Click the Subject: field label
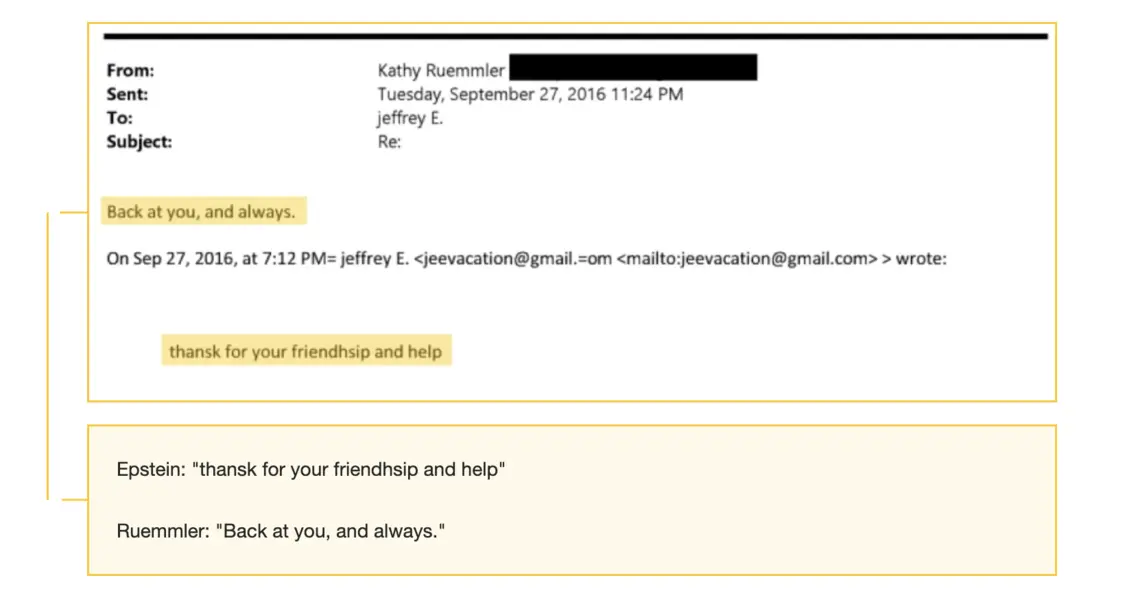Viewport: 1125px width, 591px height. tap(139, 142)
